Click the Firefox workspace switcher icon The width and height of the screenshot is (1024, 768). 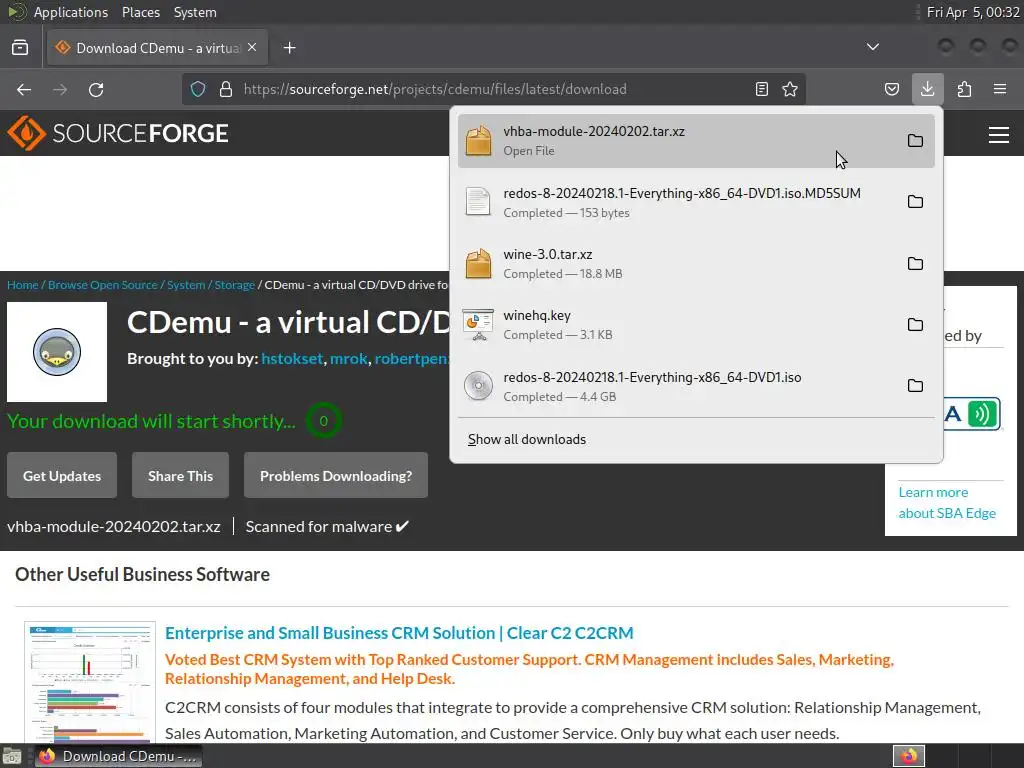[909, 756]
